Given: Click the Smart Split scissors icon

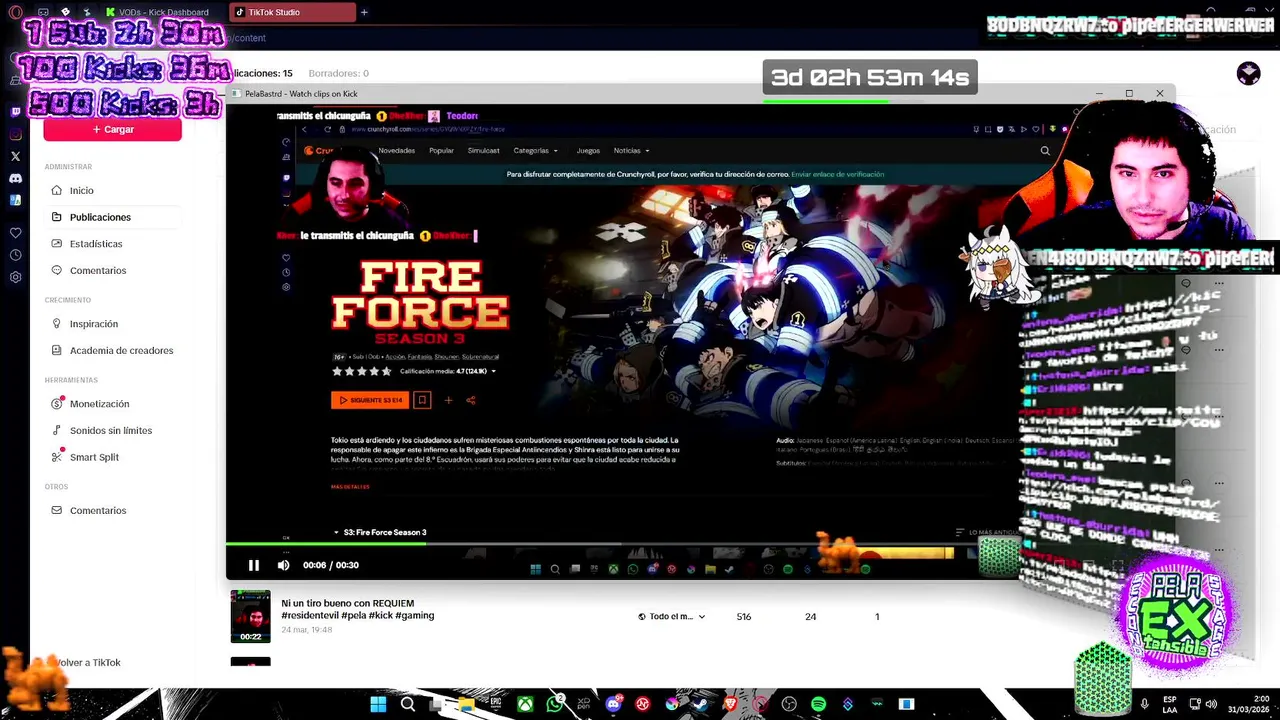Looking at the screenshot, I should (58, 457).
